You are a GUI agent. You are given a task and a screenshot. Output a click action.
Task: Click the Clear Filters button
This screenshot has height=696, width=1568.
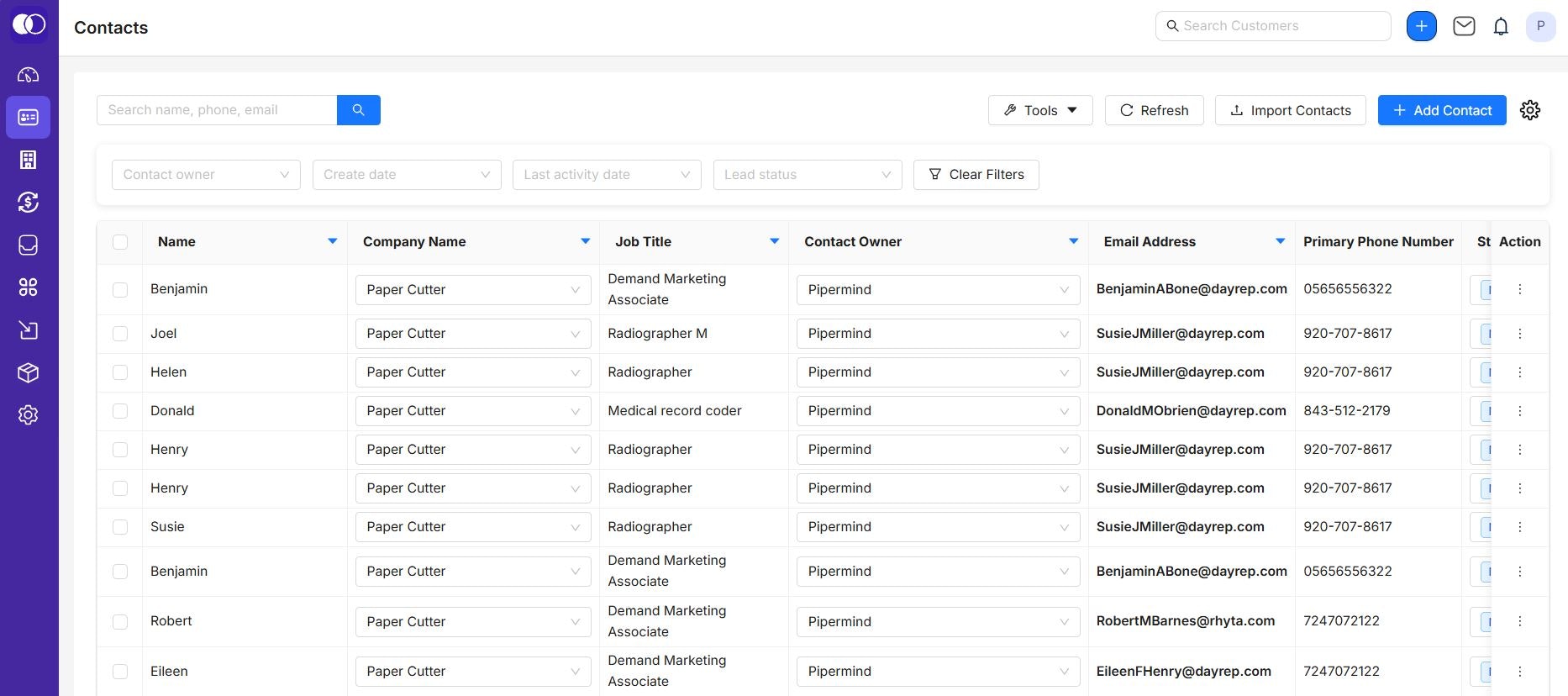(976, 175)
